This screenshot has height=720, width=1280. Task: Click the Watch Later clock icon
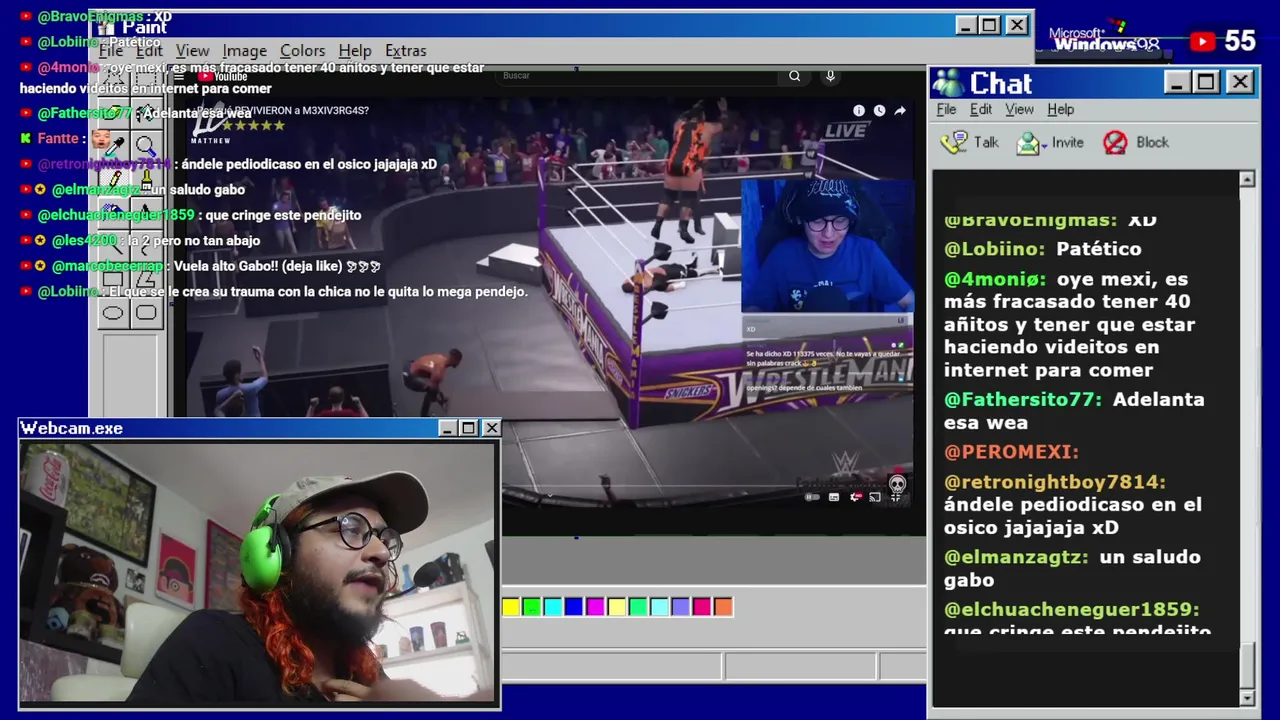coord(879,110)
